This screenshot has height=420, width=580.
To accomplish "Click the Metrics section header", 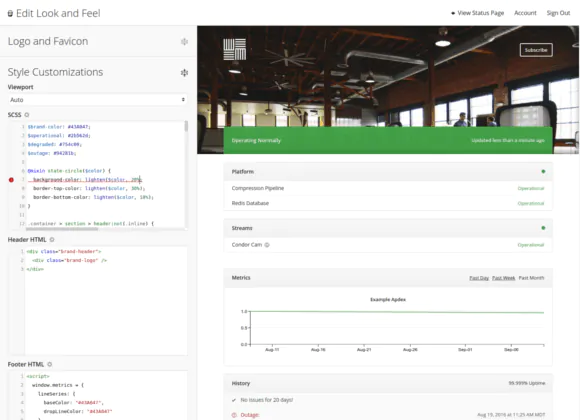I will coord(388,278).
